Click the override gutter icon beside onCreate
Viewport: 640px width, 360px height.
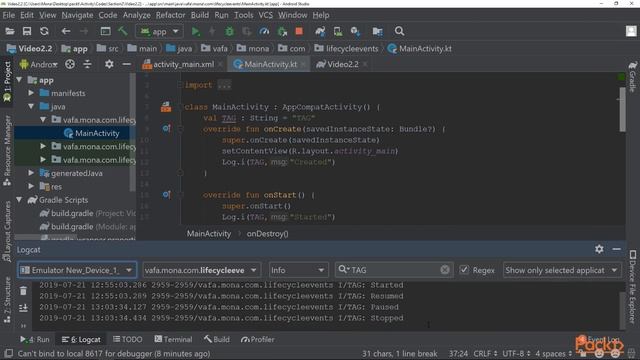point(166,129)
